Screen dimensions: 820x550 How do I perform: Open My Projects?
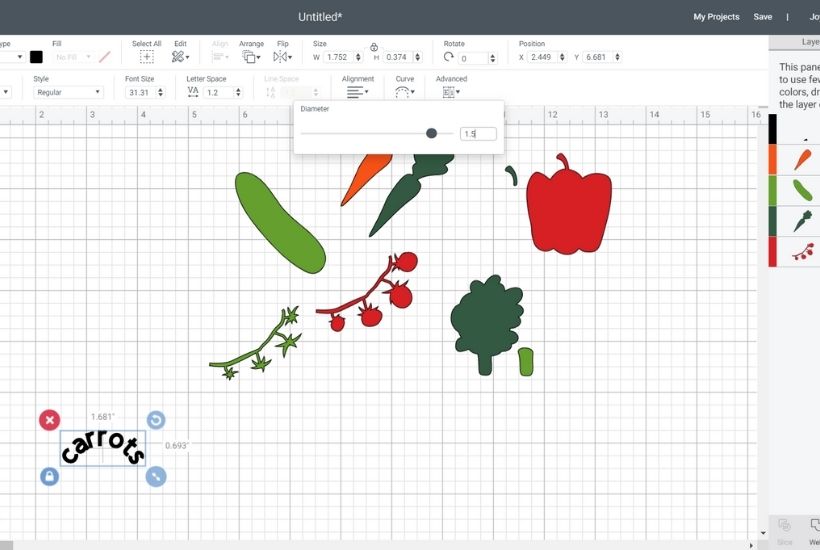click(716, 17)
